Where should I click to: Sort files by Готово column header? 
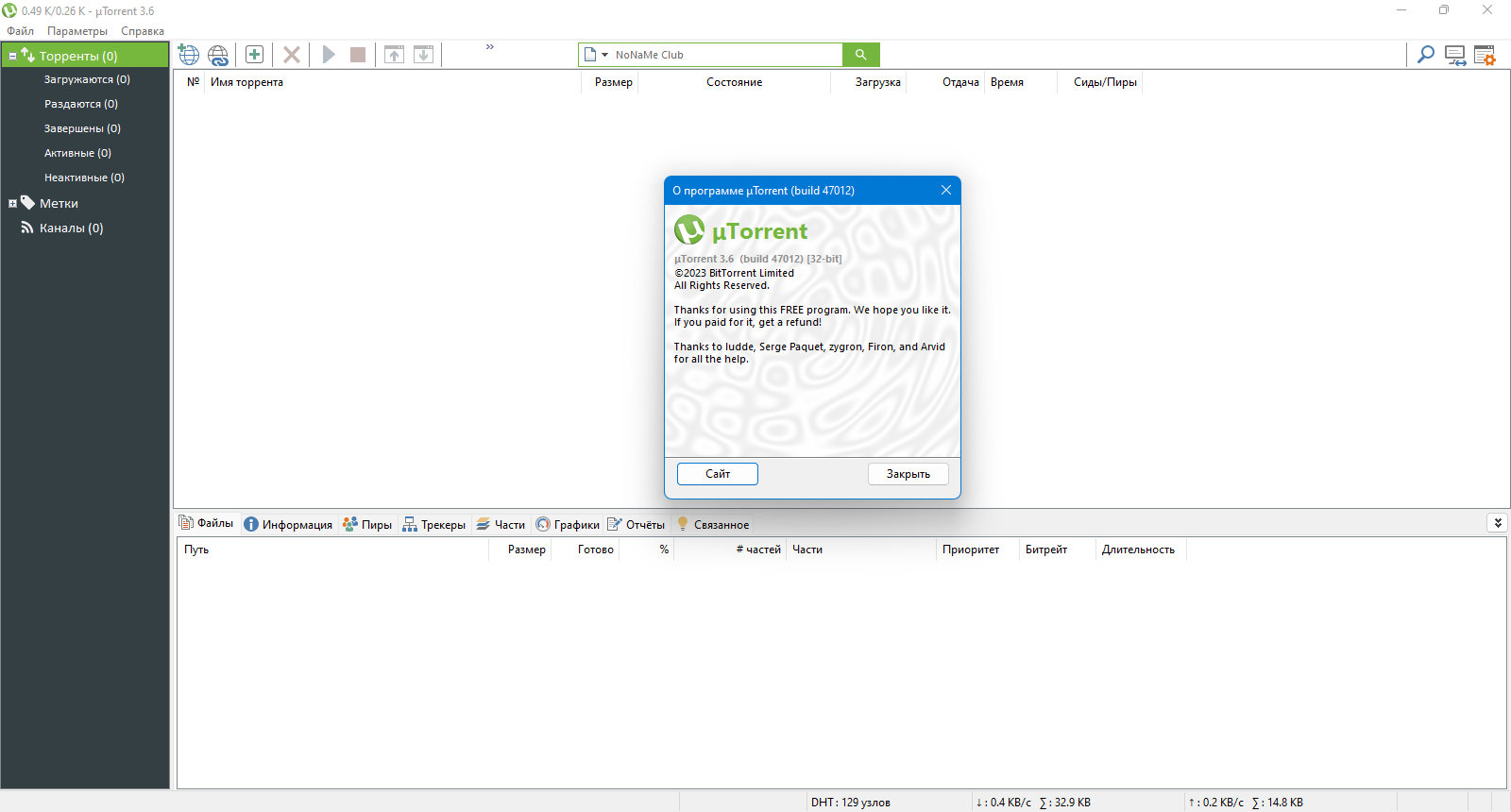click(x=586, y=550)
